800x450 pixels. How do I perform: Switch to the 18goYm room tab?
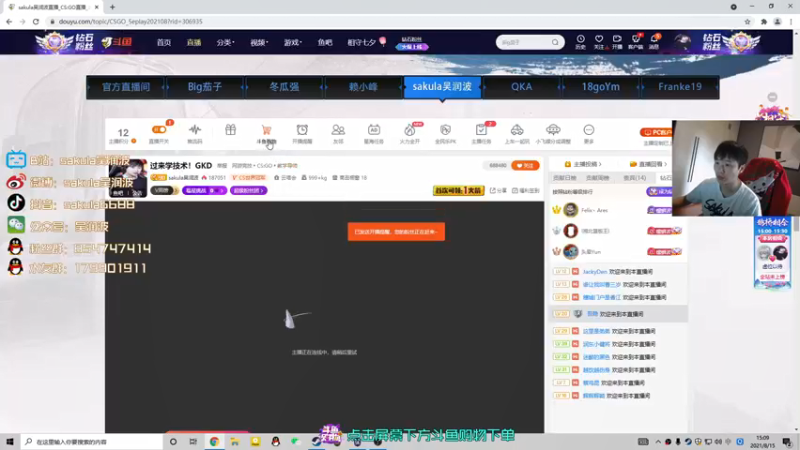[x=601, y=87]
